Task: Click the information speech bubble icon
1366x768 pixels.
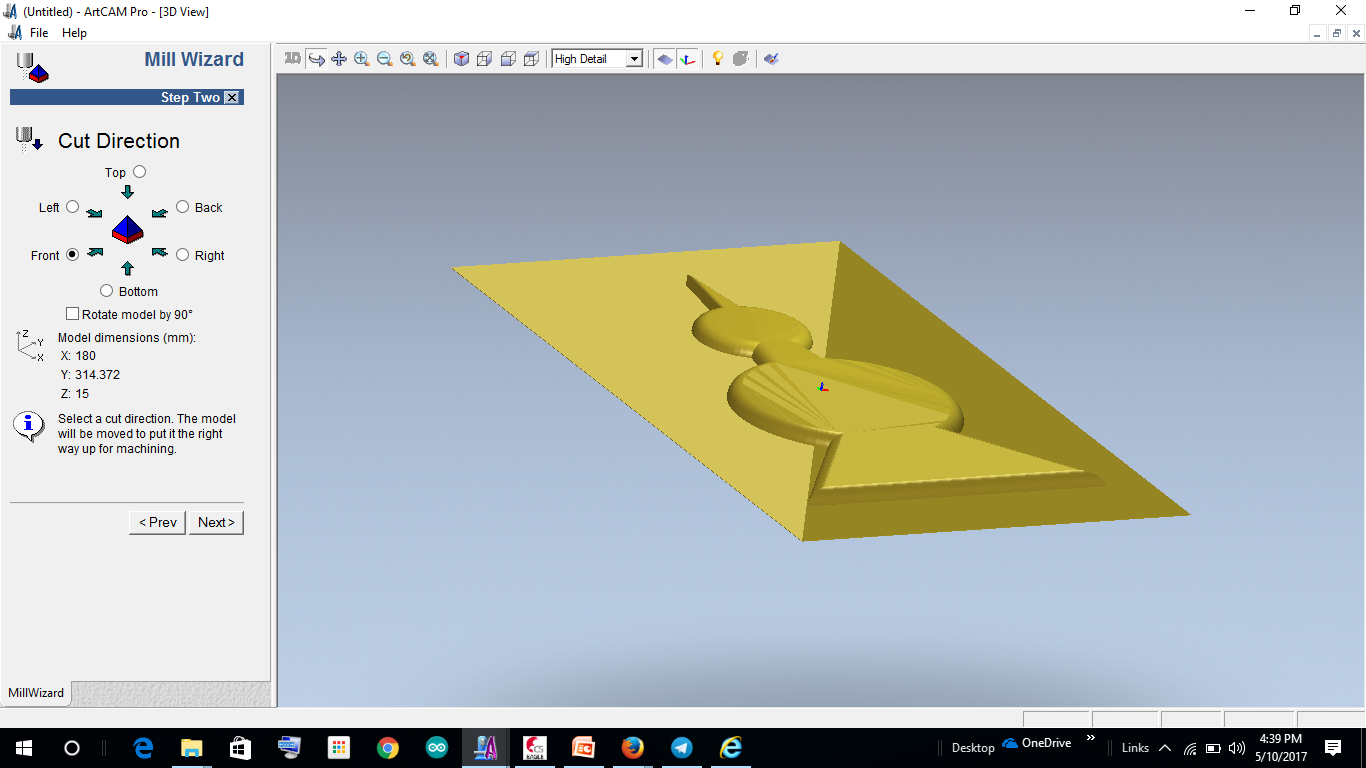Action: click(x=29, y=426)
